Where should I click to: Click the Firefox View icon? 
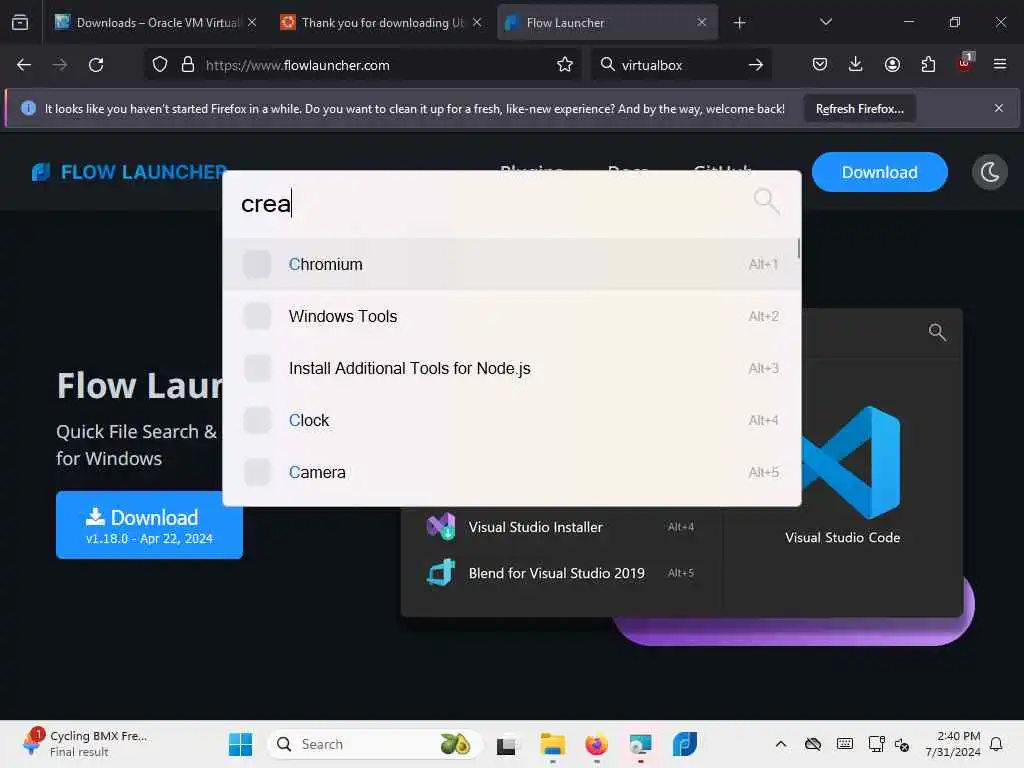20,22
